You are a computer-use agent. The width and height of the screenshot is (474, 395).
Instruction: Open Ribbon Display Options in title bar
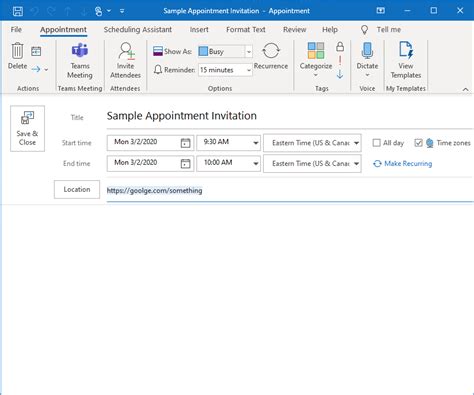tap(381, 11)
